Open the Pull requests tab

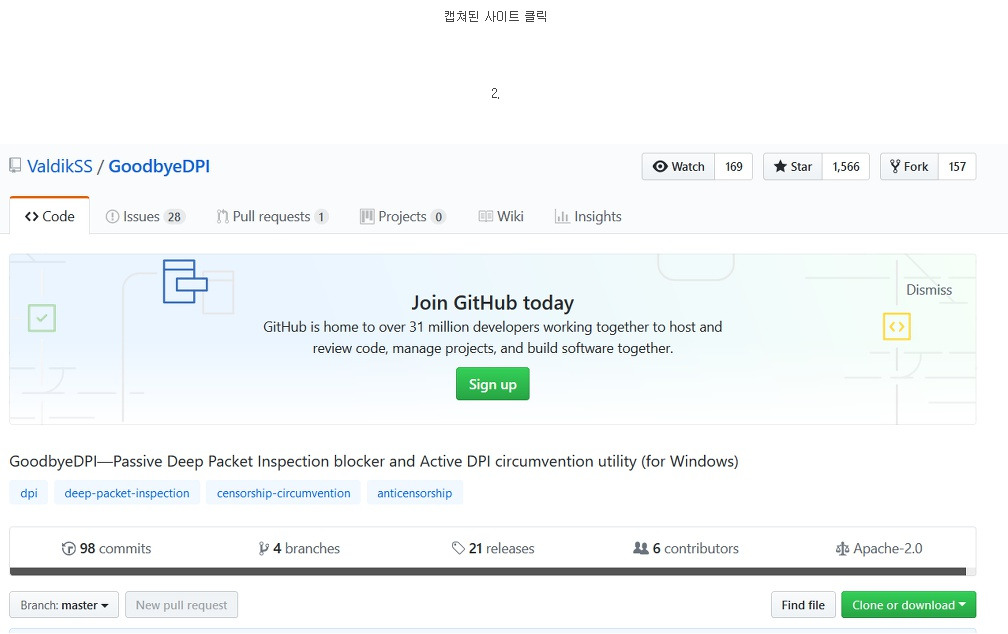click(272, 216)
